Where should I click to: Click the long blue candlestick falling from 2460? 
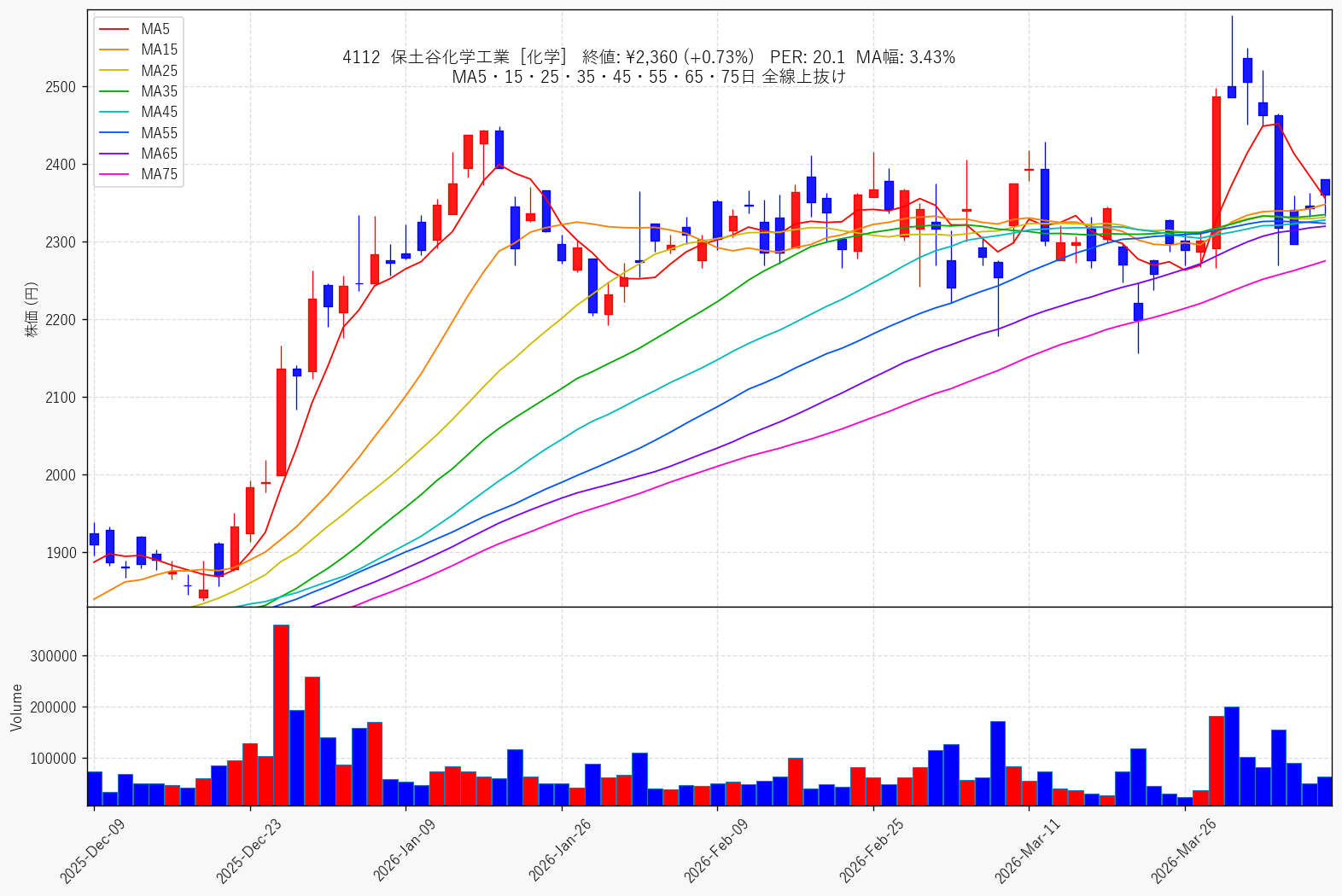(x=1279, y=172)
